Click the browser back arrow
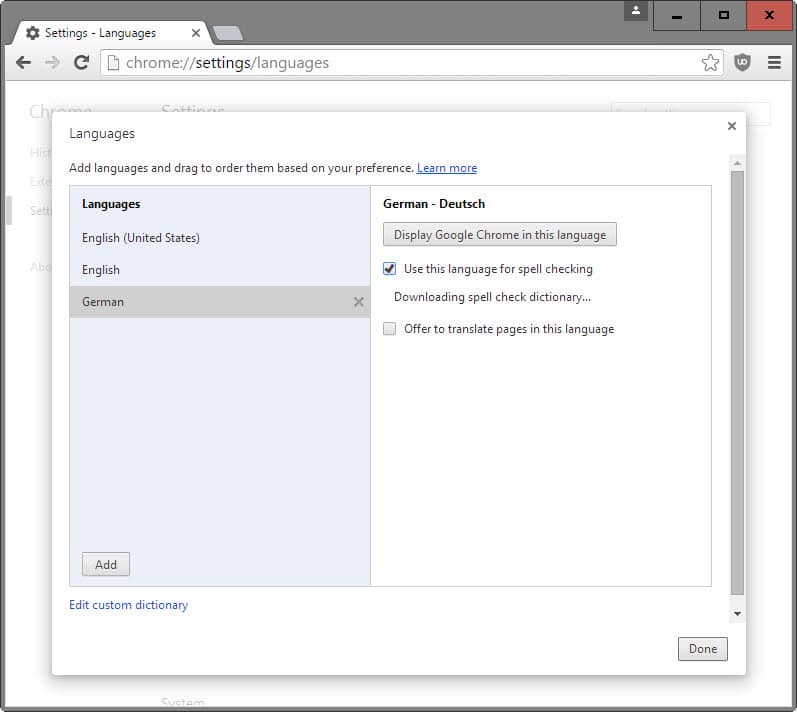The height and width of the screenshot is (712, 797). pos(23,63)
